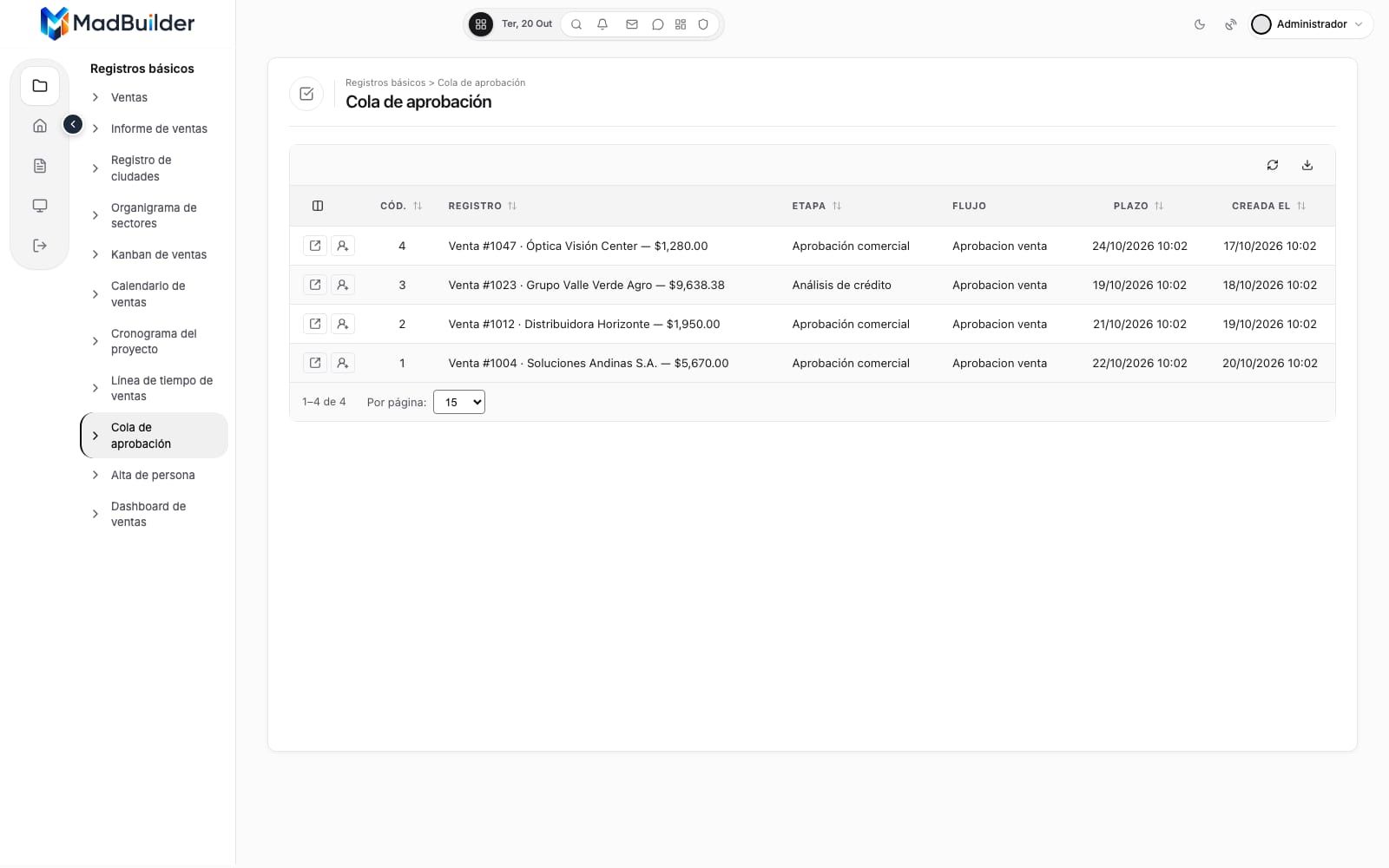The image size is (1389, 868).
Task: Assign user for Venta #1047 row
Action: pos(343,246)
